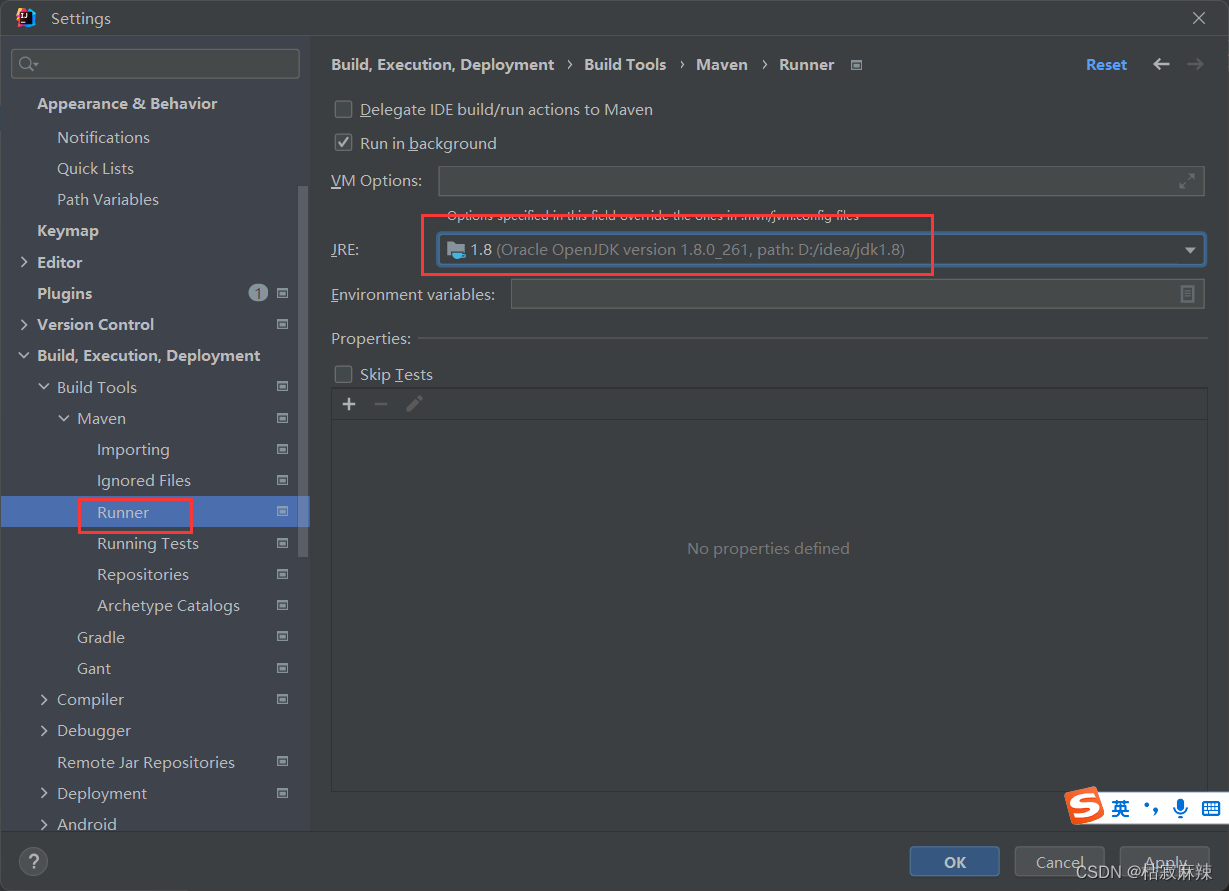The height and width of the screenshot is (891, 1229).
Task: Expand the VM Options field editor
Action: coord(1186,181)
